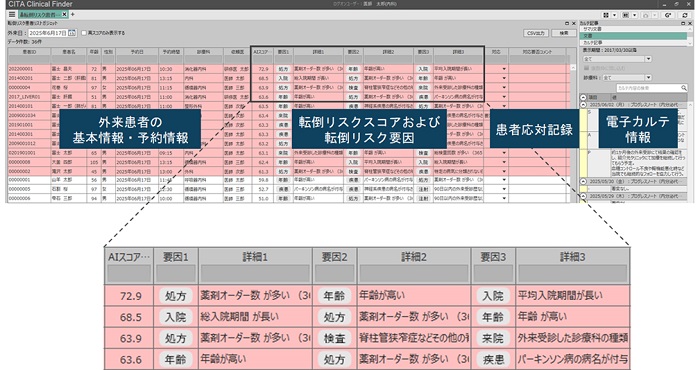This screenshot has width=700, height=370.
Task: Select patient ID 2017_LIVER01 cell
Action: coord(29,97)
